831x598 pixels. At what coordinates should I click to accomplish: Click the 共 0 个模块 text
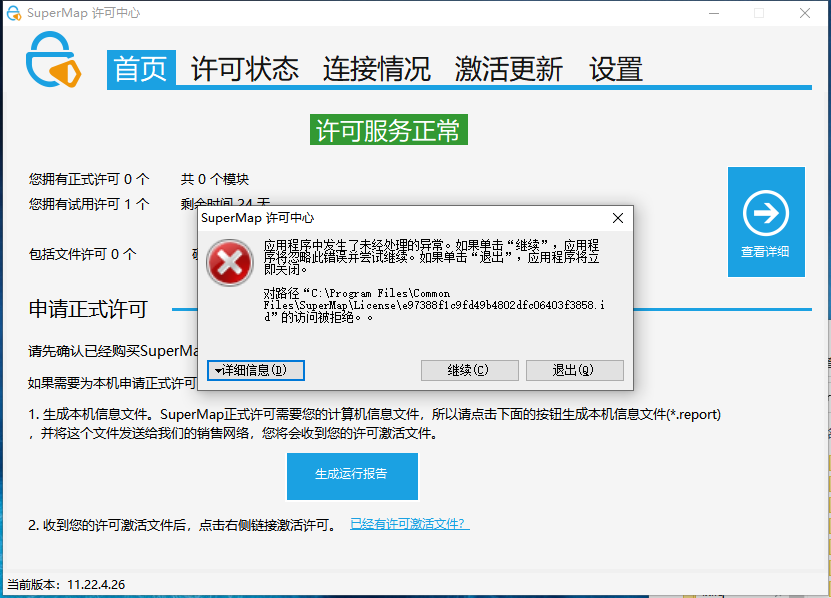click(215, 179)
